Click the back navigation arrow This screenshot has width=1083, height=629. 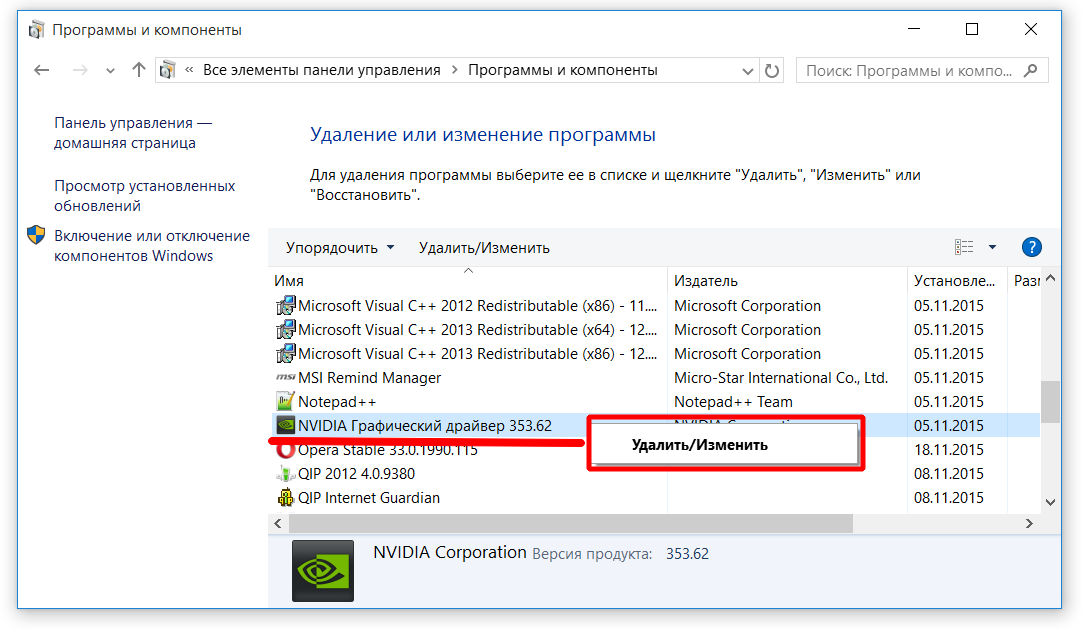pos(41,70)
